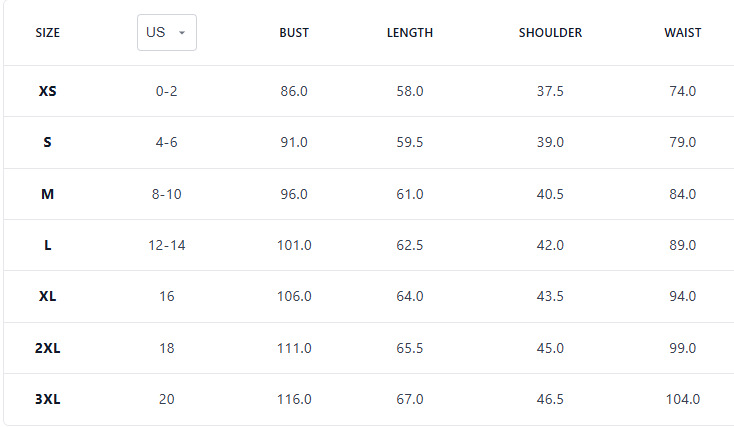
Task: Select the XS size row label
Action: click(47, 91)
